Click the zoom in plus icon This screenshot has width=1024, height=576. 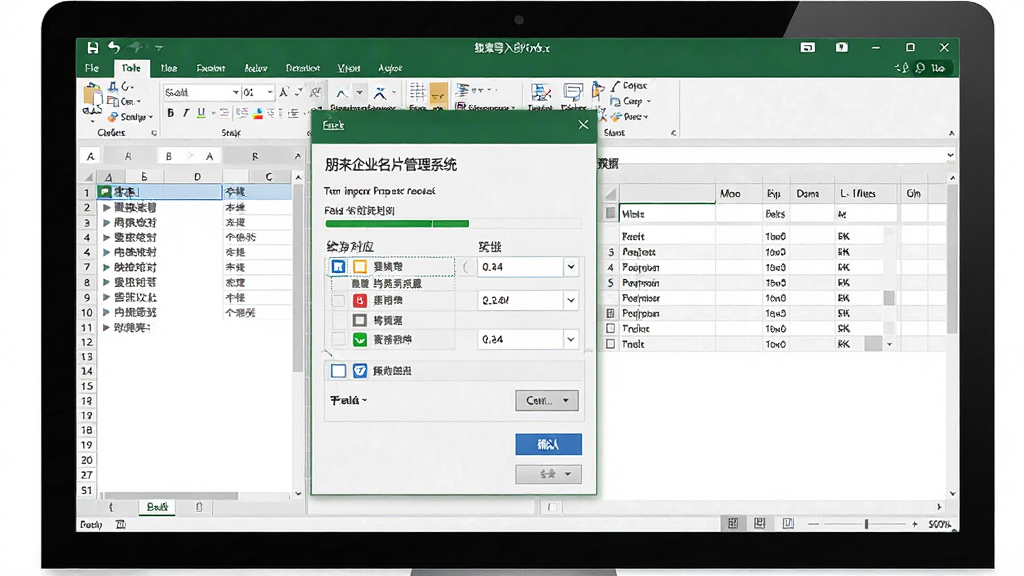pyautogui.click(x=915, y=524)
